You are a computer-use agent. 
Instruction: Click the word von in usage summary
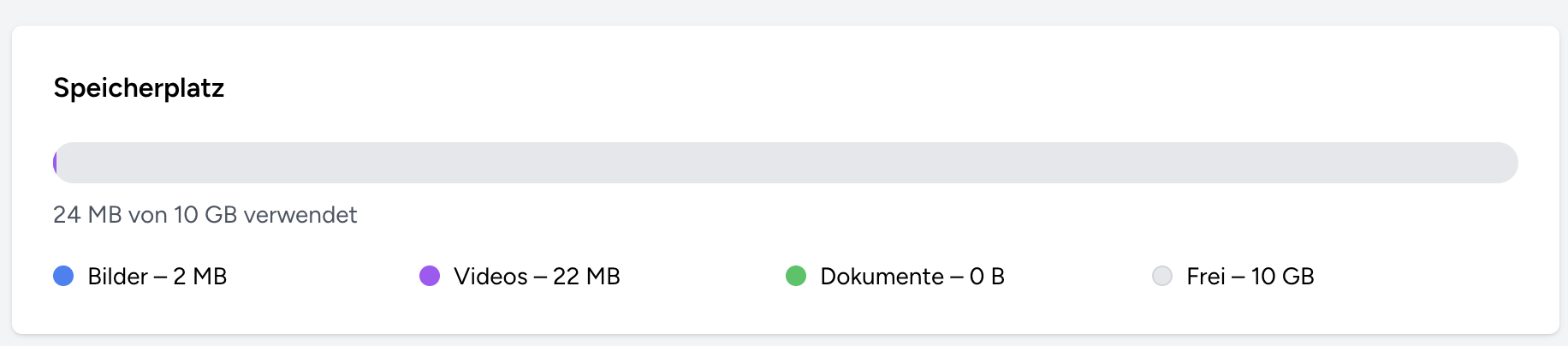[147, 215]
